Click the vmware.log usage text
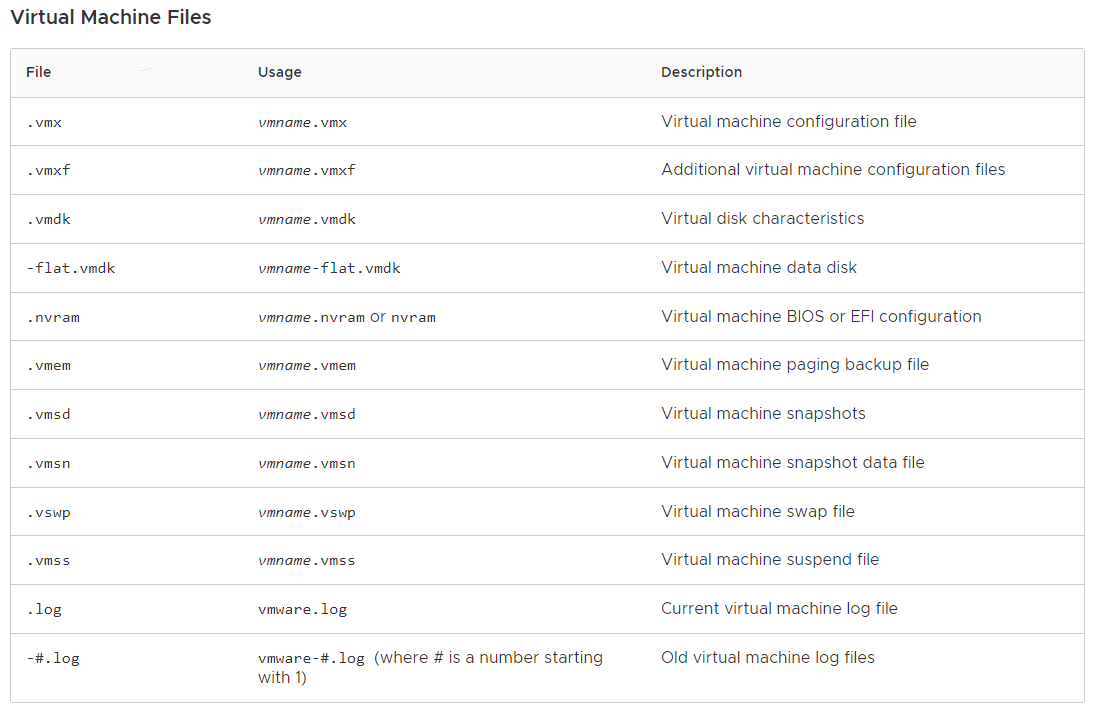The height and width of the screenshot is (721, 1096). (x=302, y=609)
